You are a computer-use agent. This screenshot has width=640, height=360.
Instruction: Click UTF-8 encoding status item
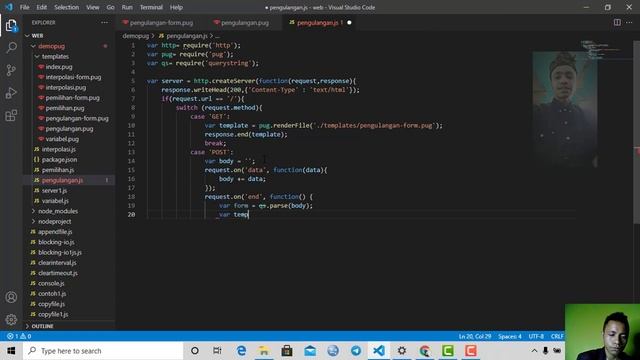click(536, 336)
